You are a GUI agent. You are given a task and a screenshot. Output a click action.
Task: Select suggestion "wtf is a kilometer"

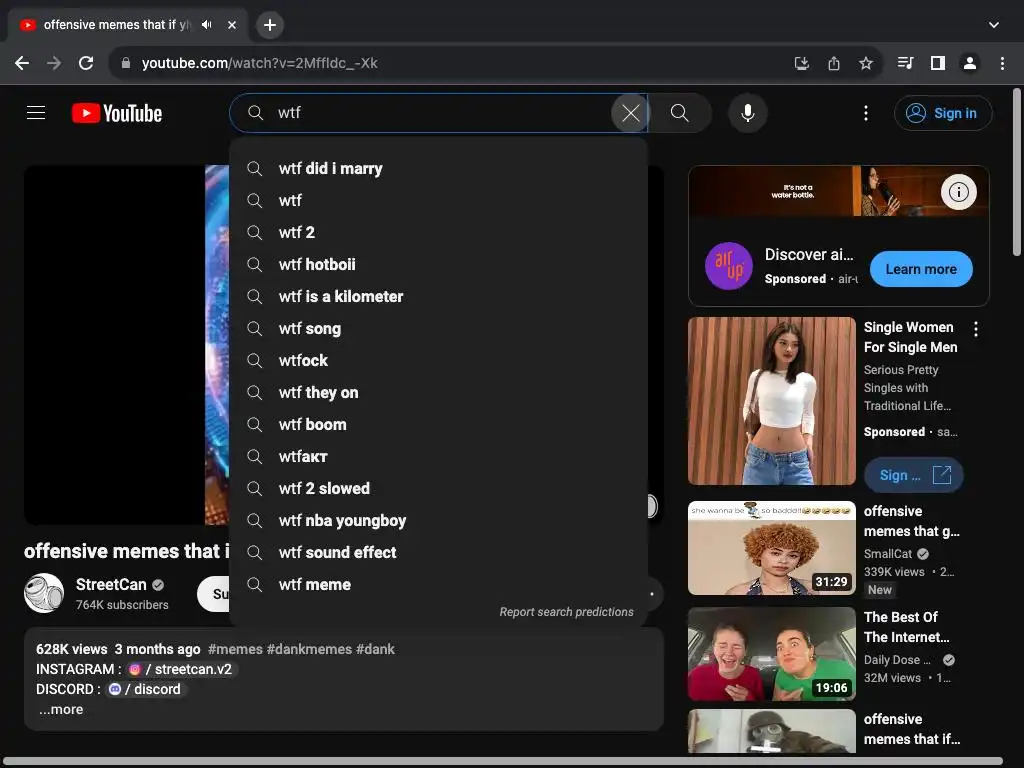coord(438,296)
